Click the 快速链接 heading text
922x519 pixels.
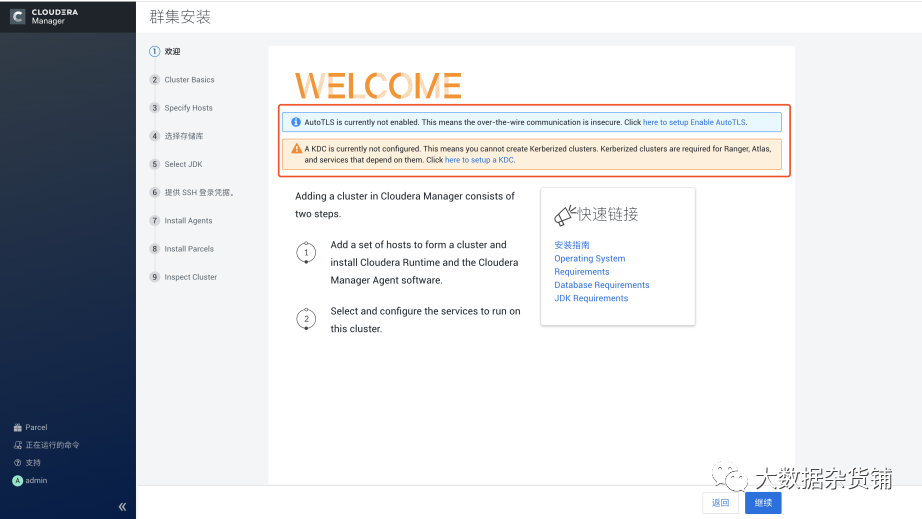[x=607, y=214]
